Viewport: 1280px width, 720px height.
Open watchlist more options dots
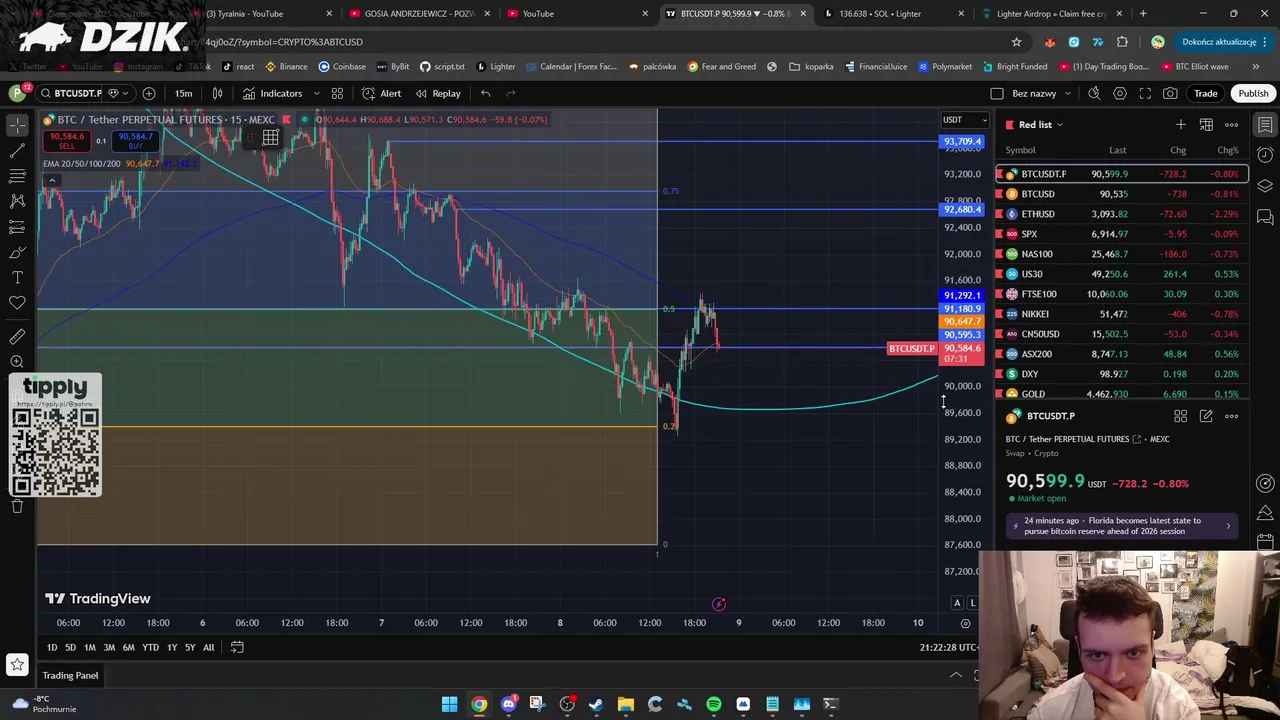pos(1232,124)
